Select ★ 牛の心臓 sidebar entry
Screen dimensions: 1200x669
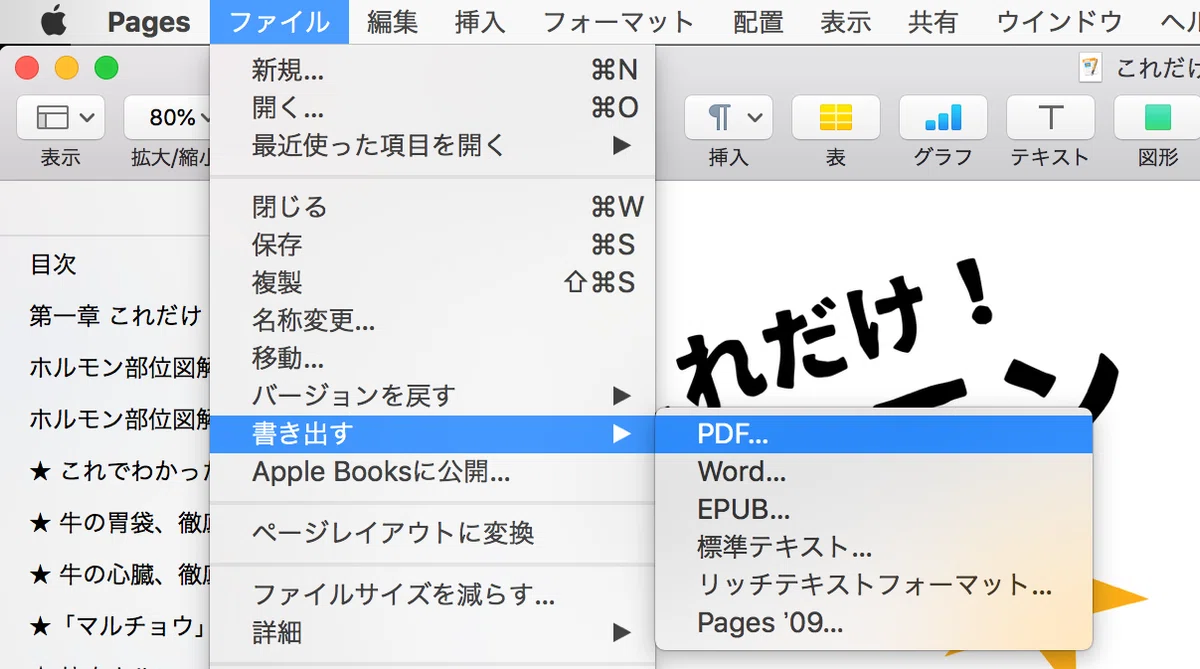[119, 574]
